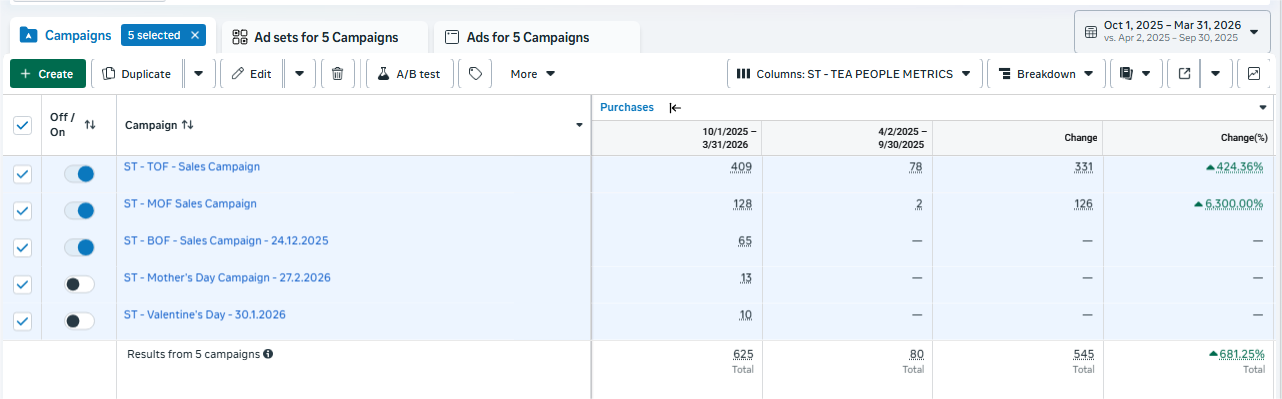
Task: Uncheck the Mother's Day Campaign checkbox
Action: 22,284
